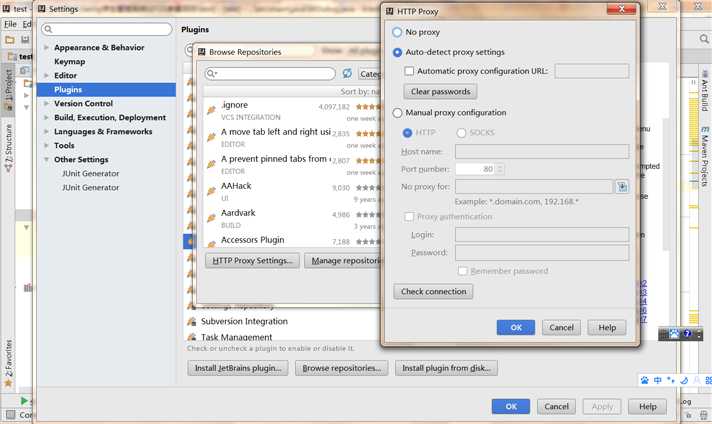Click the open folder toolbar icon in the IDE

[10, 40]
